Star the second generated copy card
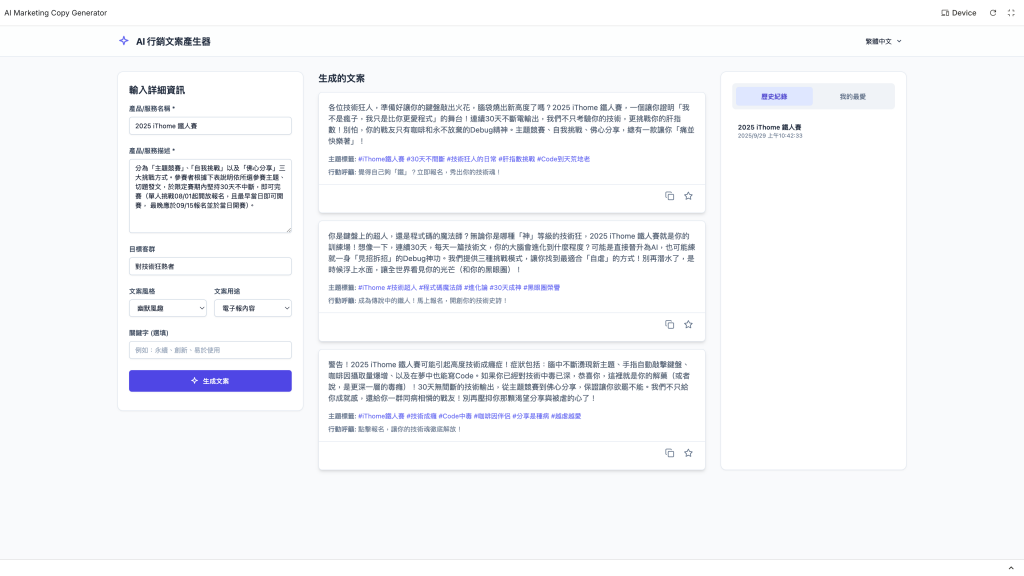Screen dimensions: 1024x576 coord(688,325)
